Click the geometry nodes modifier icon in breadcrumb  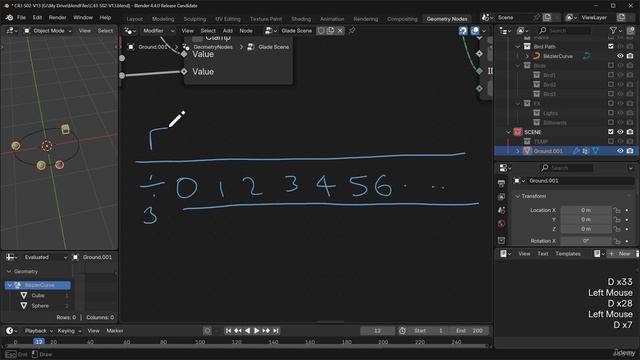coord(186,47)
